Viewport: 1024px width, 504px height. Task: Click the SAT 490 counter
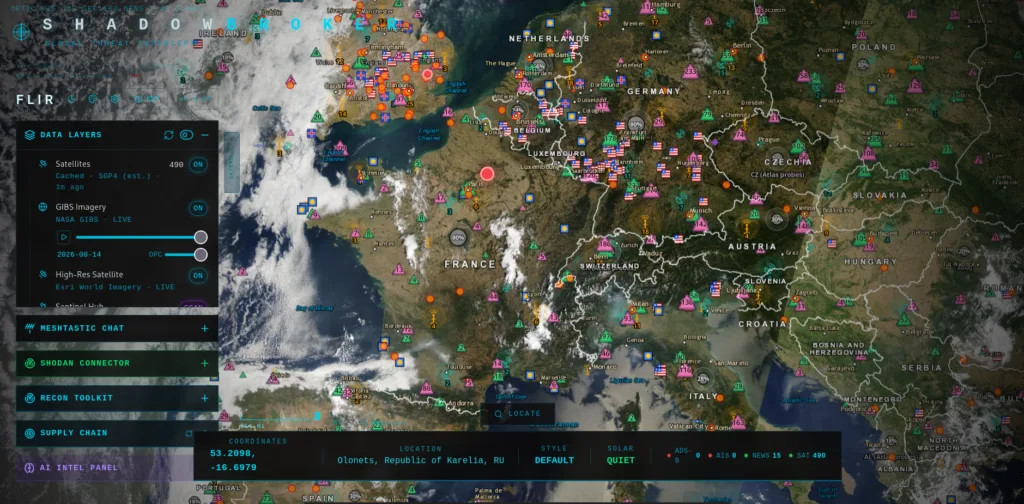807,456
